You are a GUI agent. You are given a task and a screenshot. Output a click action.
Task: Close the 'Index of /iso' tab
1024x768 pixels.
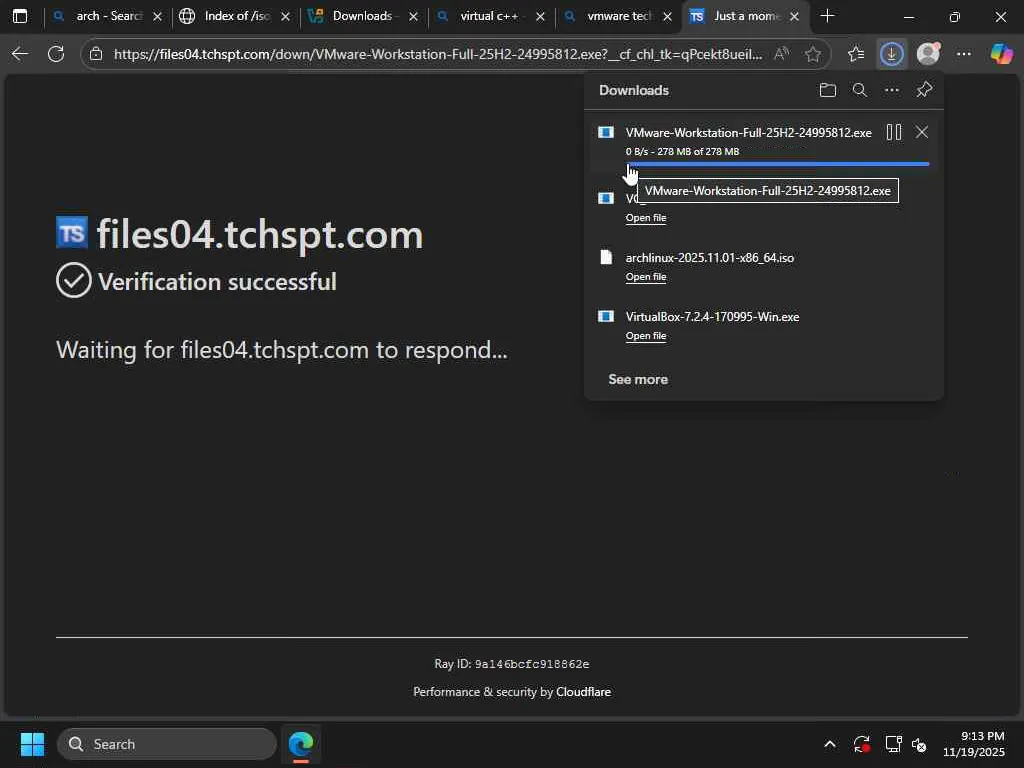(285, 17)
